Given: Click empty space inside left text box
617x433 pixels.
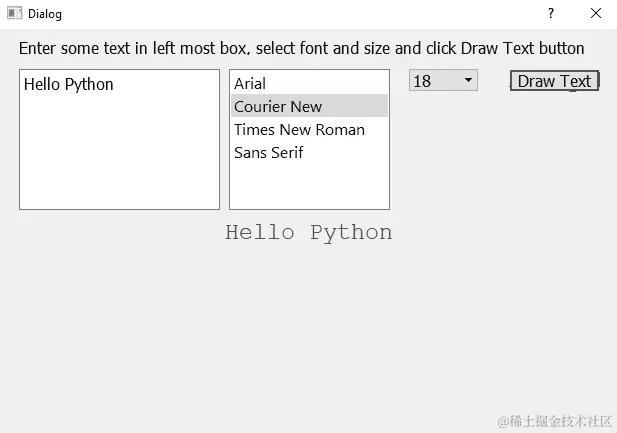Looking at the screenshot, I should click(x=118, y=160).
